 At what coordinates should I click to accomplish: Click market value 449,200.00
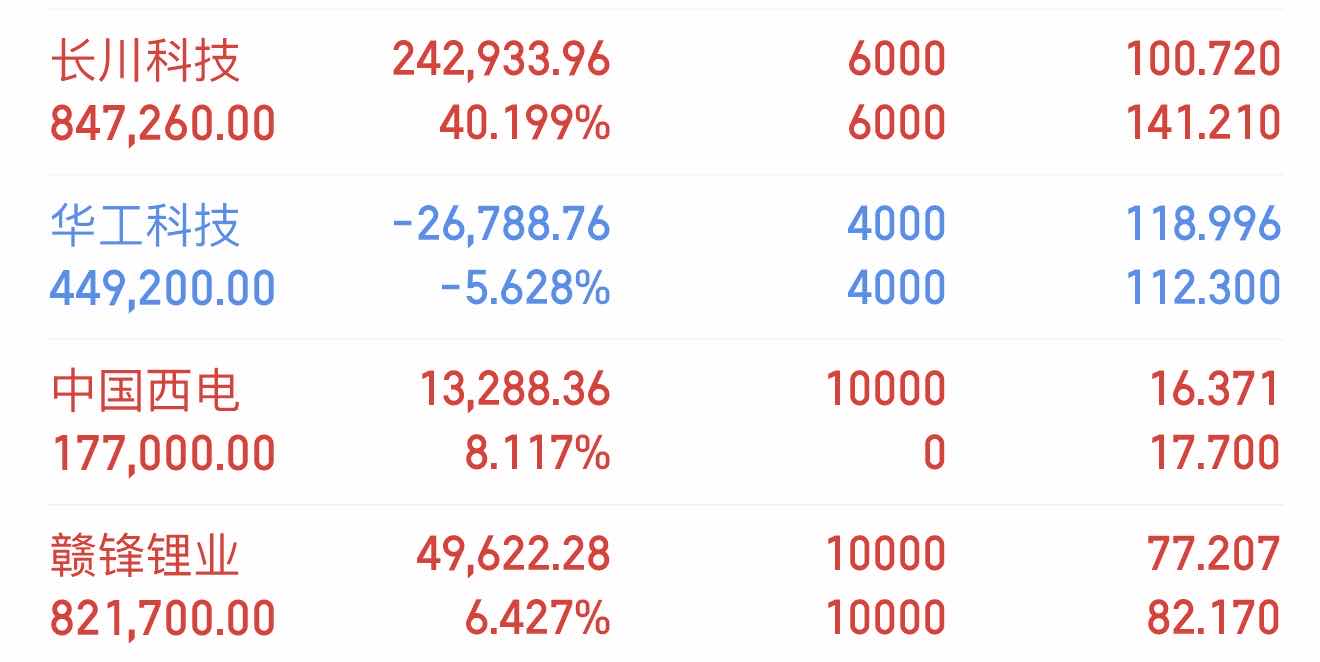coord(163,289)
